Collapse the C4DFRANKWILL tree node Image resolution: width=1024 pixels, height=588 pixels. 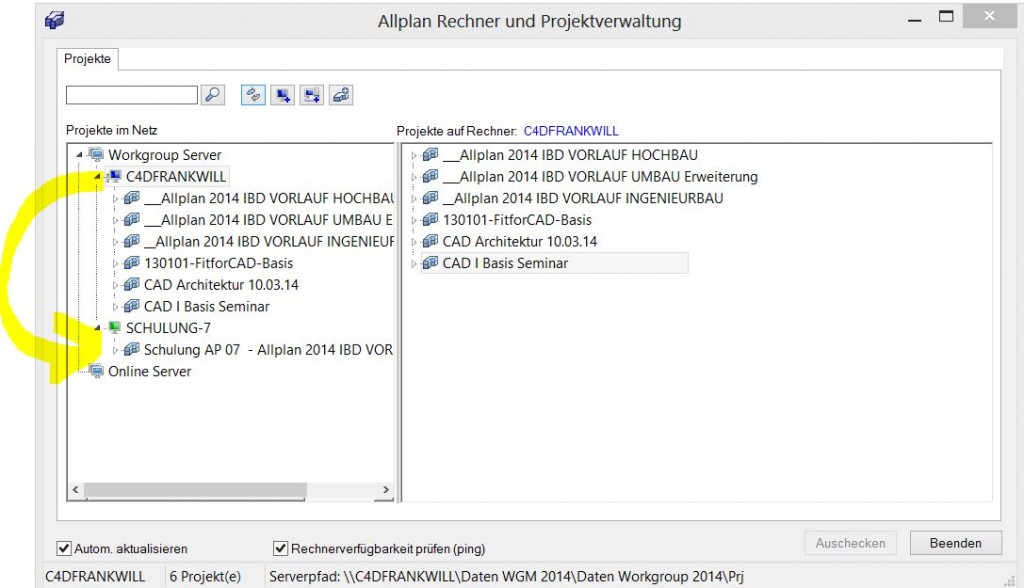[x=99, y=177]
